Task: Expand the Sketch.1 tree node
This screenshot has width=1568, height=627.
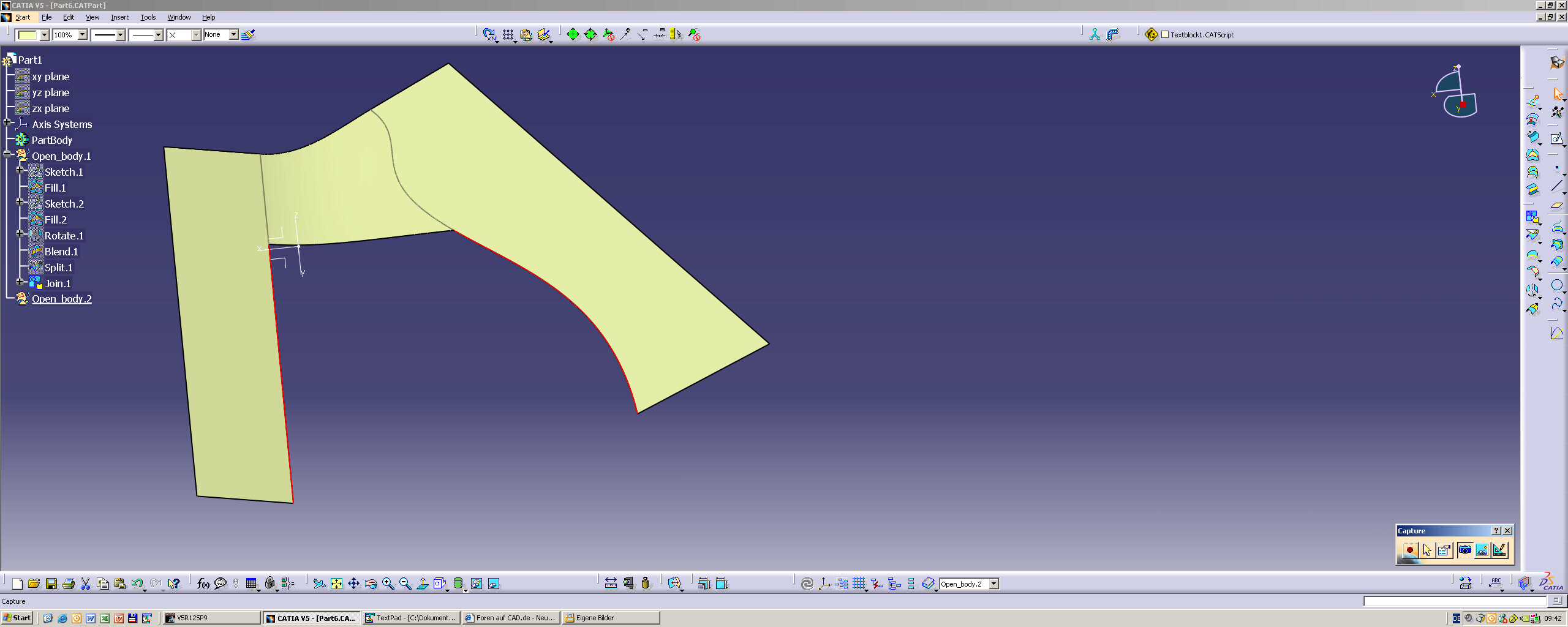Action: tap(20, 170)
